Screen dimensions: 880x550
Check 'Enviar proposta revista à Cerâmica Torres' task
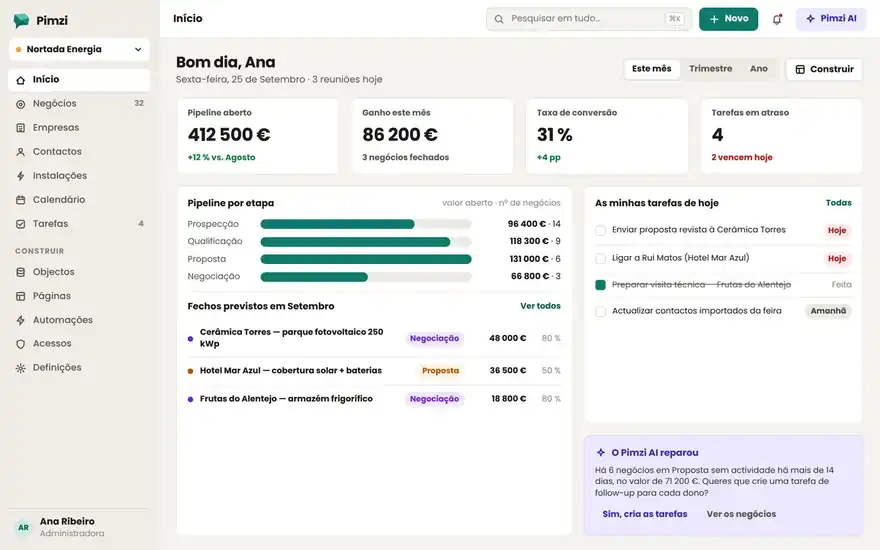(601, 230)
